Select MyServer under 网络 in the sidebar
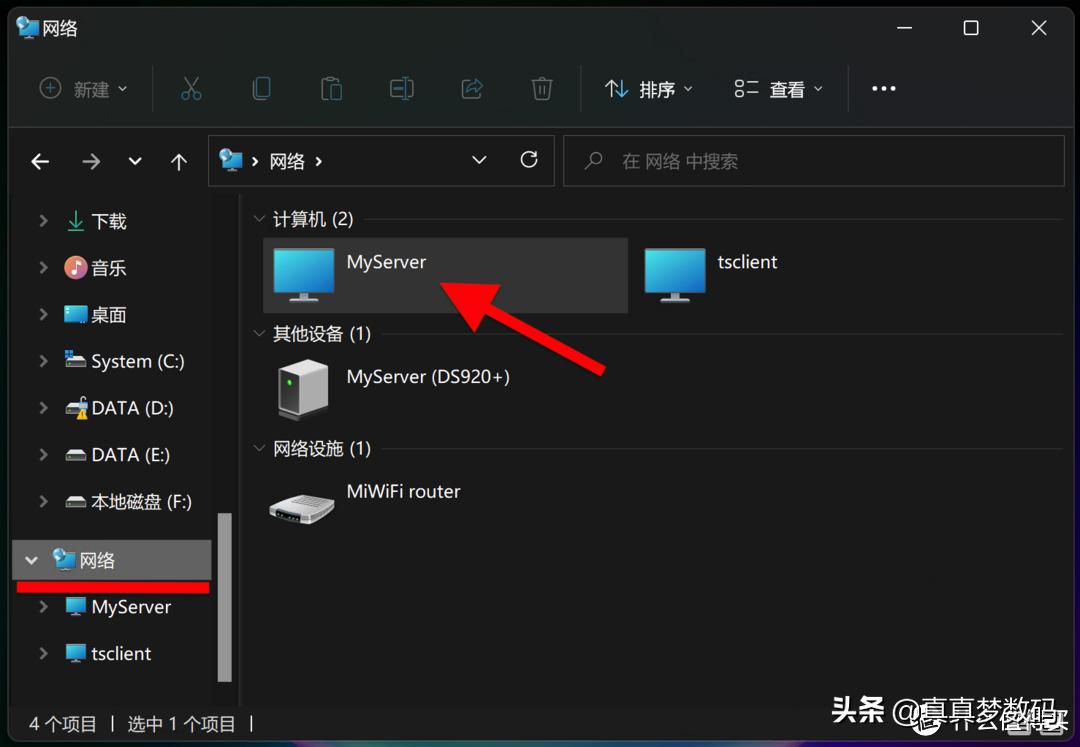The image size is (1080, 747). [128, 606]
